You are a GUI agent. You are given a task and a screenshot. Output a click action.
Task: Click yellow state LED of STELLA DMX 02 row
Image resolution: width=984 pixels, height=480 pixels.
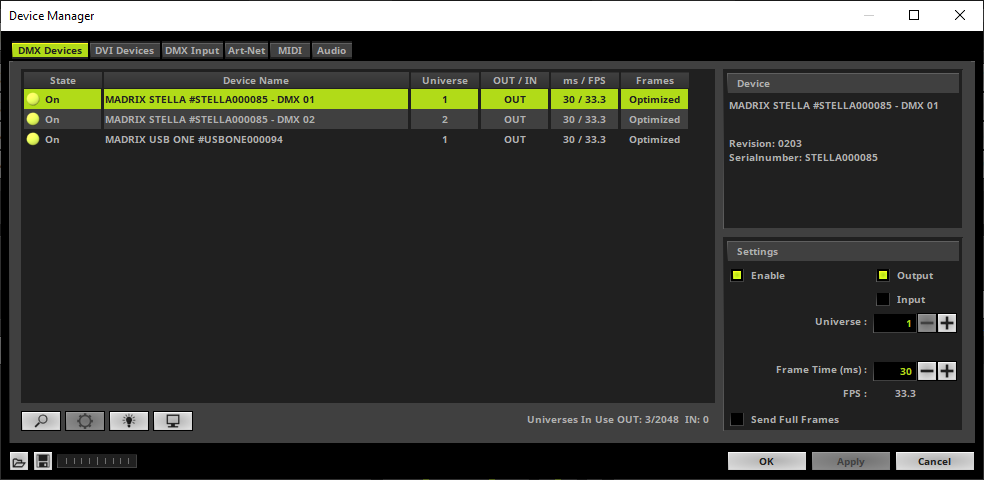[33, 119]
